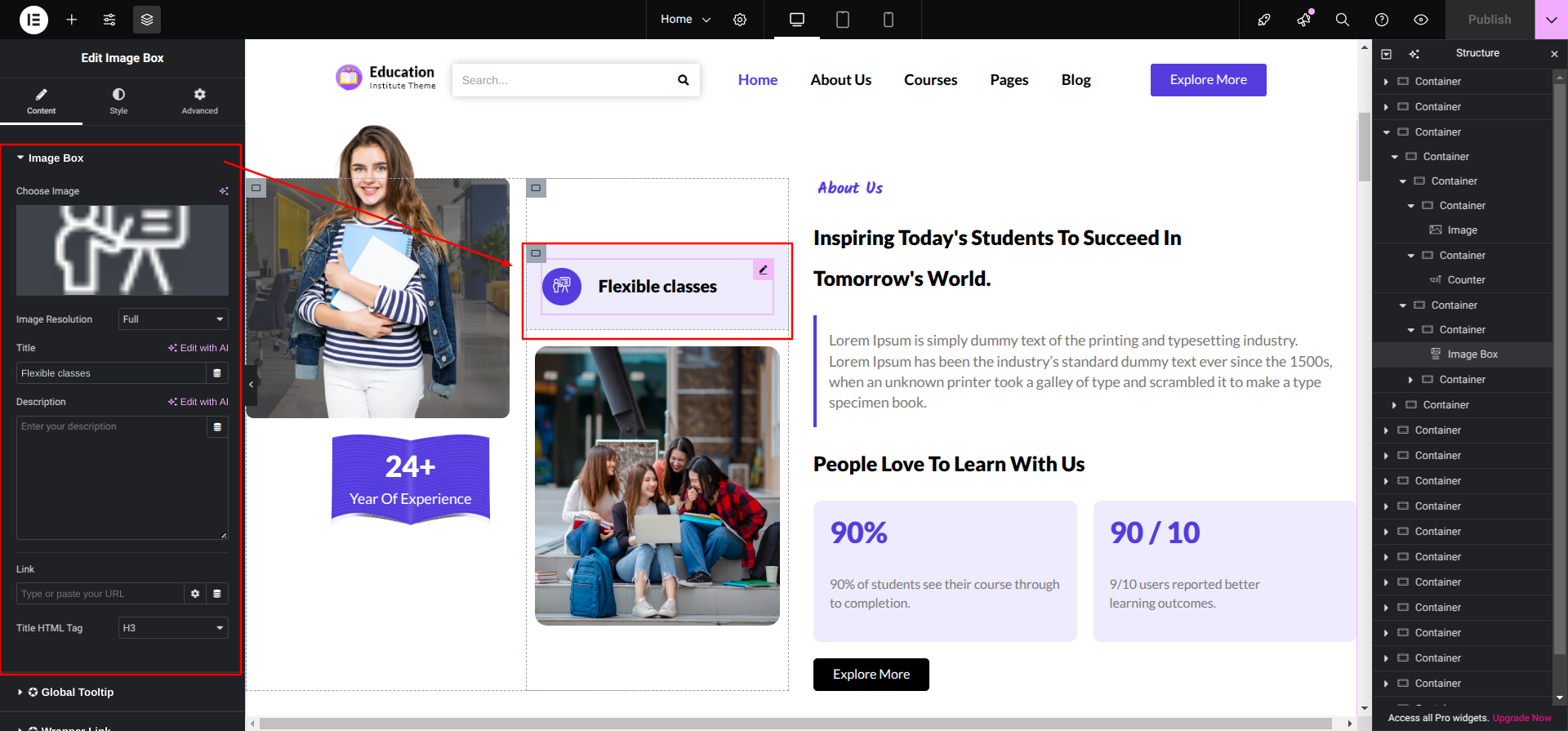Open the Blog menu item
Screen dimensions: 1568x731
coord(1076,80)
